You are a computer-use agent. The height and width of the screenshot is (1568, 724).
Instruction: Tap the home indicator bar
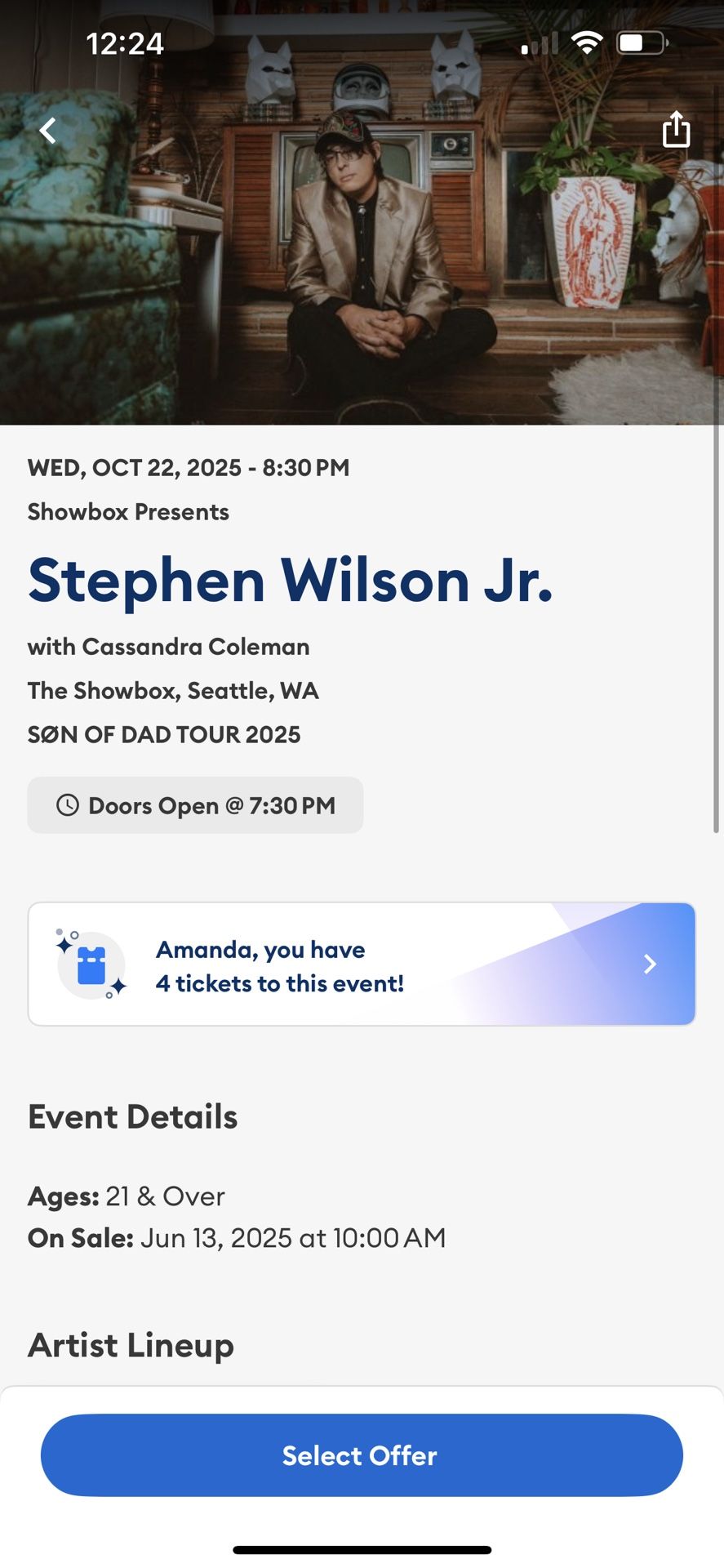(362, 1548)
